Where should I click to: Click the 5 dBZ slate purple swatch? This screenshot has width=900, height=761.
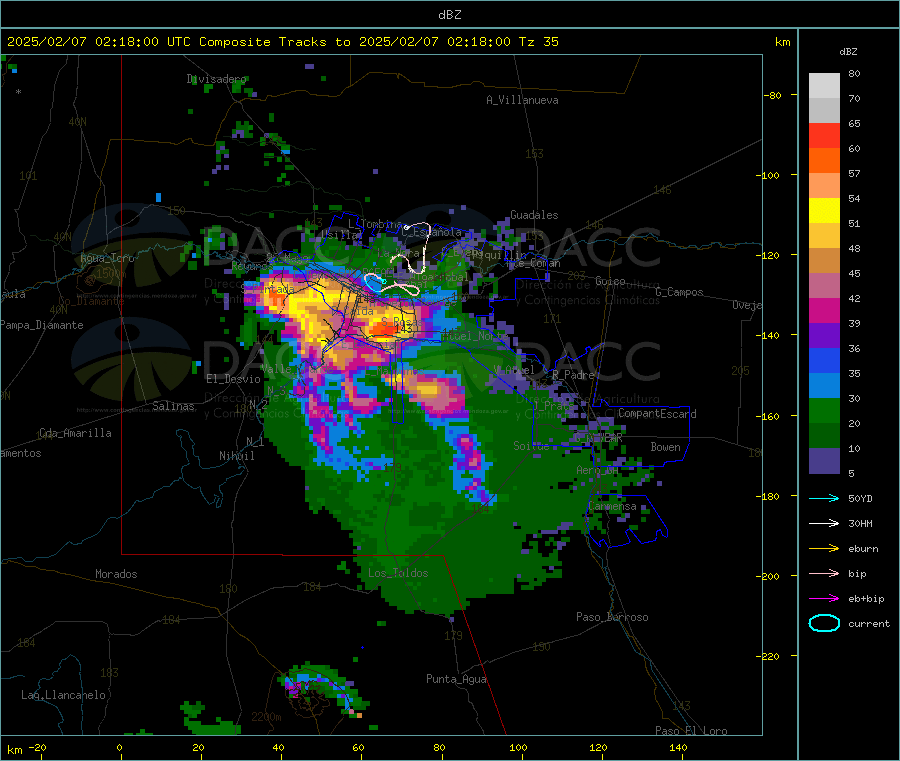pos(824,461)
